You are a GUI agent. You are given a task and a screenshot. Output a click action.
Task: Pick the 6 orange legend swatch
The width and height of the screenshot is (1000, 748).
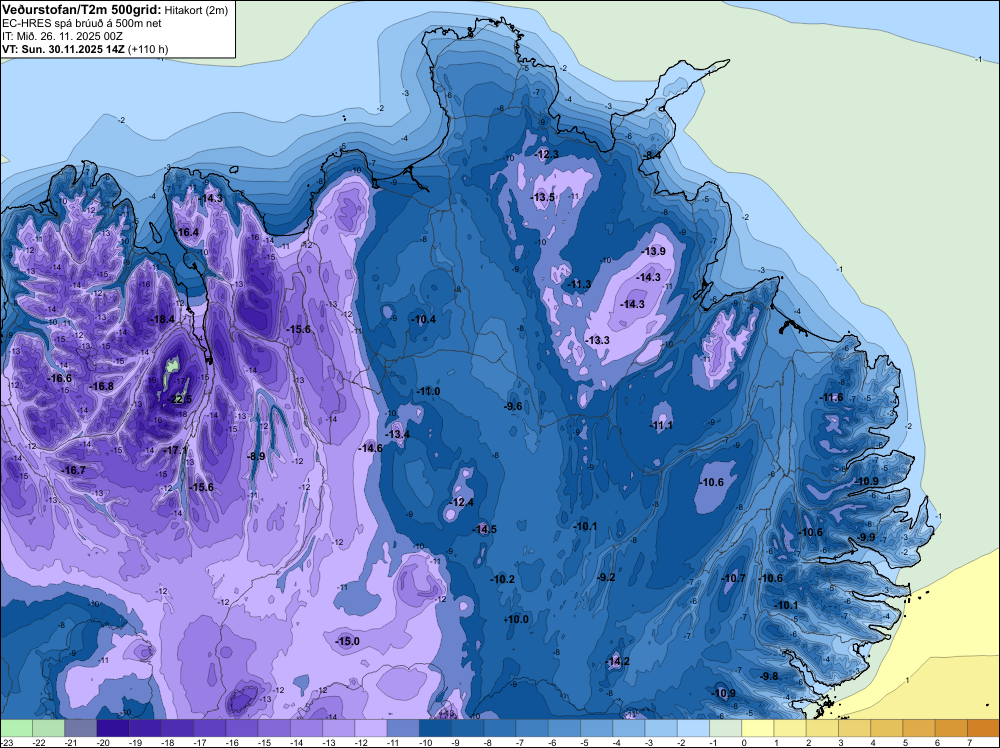[951, 728]
